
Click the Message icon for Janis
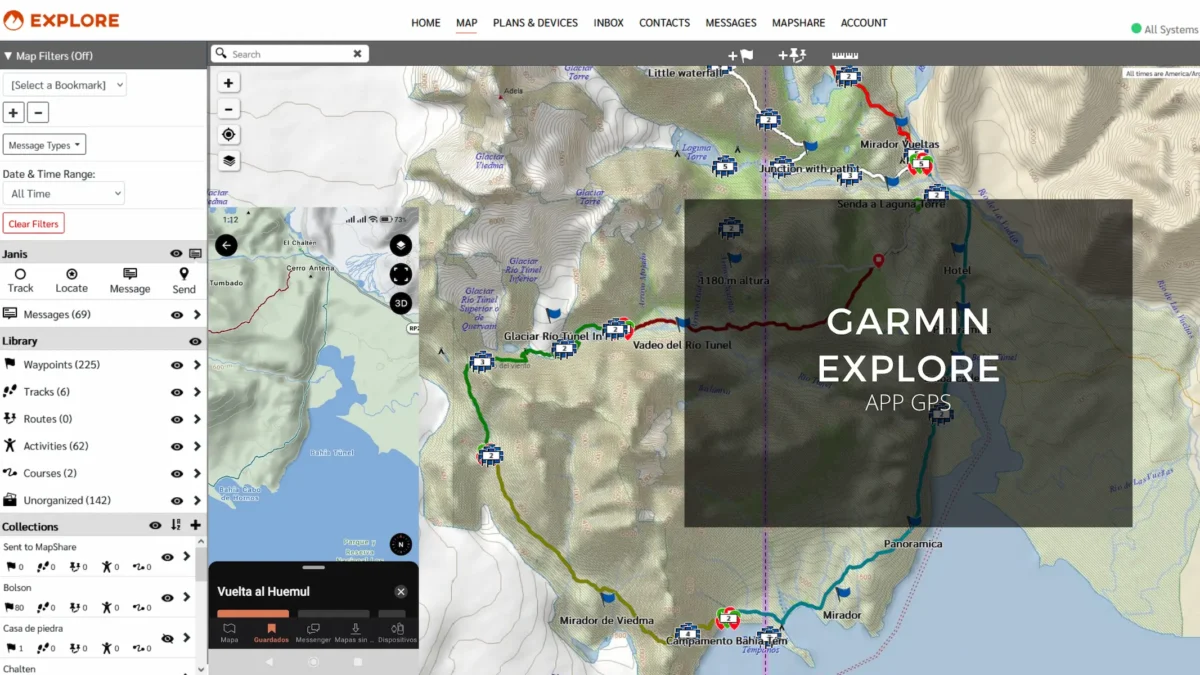tap(130, 280)
